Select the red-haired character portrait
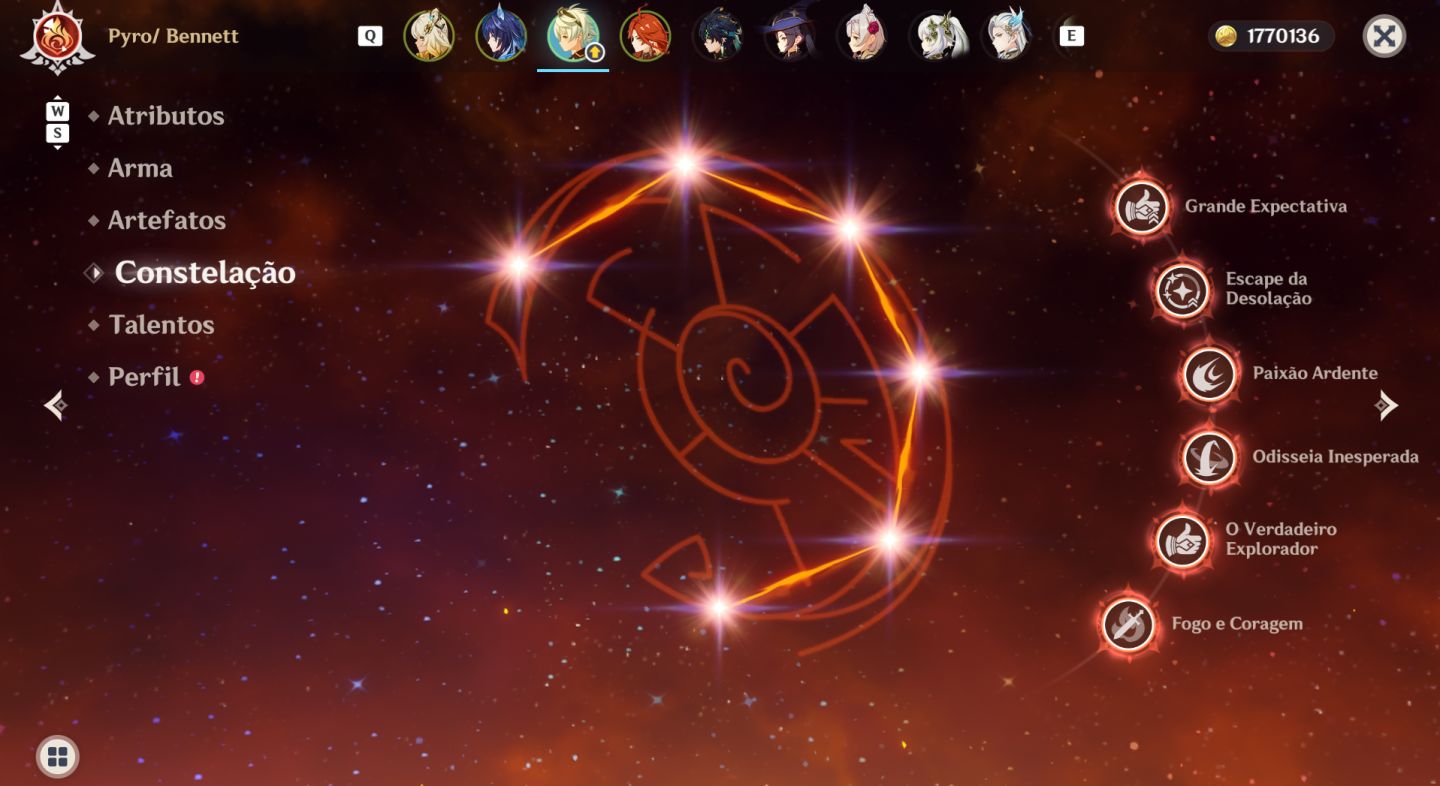The height and width of the screenshot is (786, 1440). click(645, 36)
